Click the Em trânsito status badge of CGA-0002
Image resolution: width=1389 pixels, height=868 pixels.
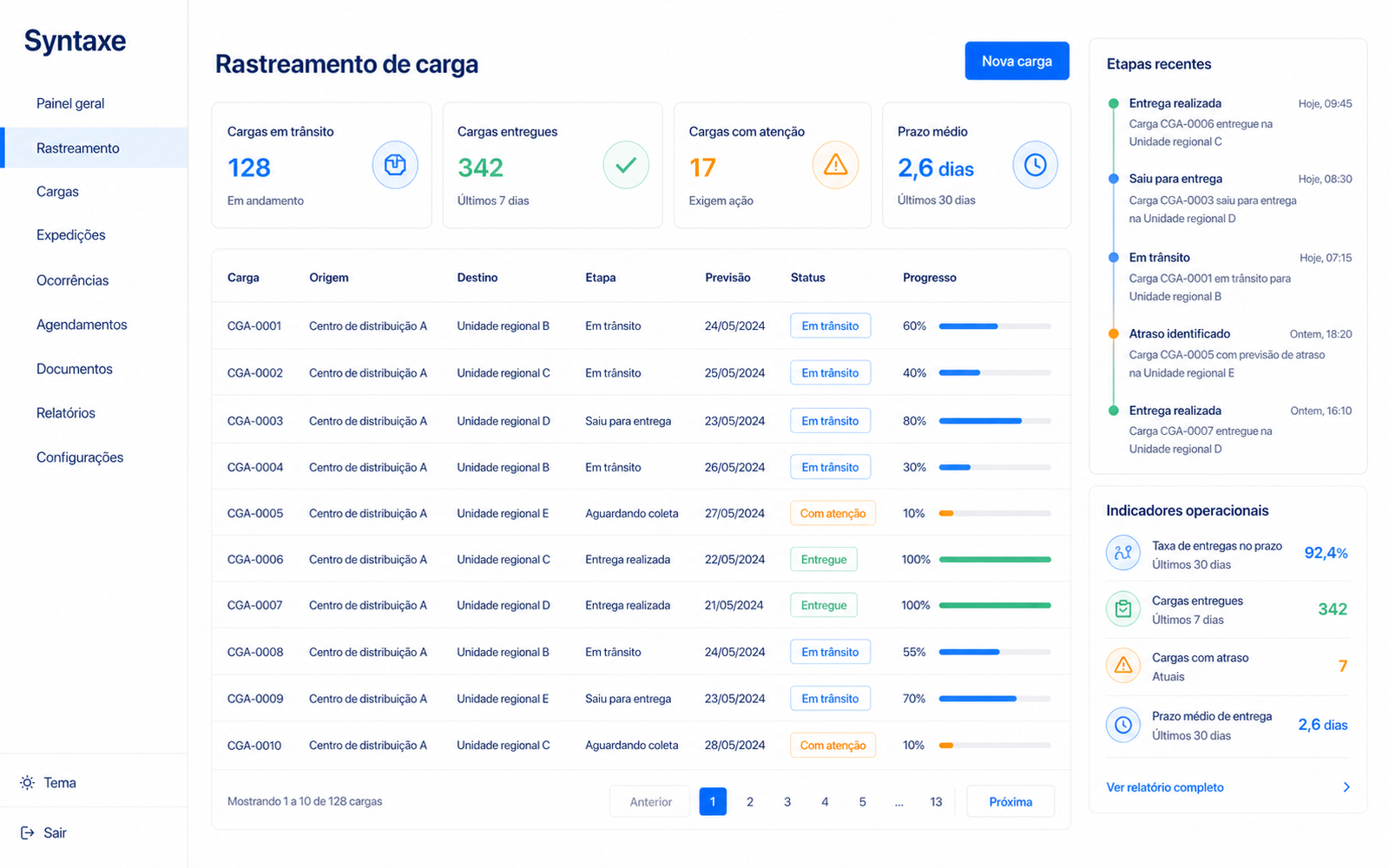830,373
